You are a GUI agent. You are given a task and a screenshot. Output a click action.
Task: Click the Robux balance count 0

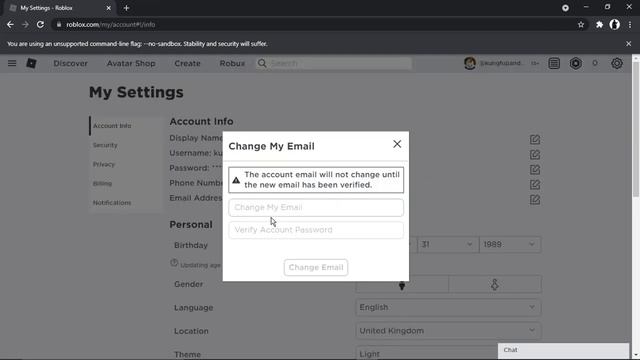(x=595, y=63)
